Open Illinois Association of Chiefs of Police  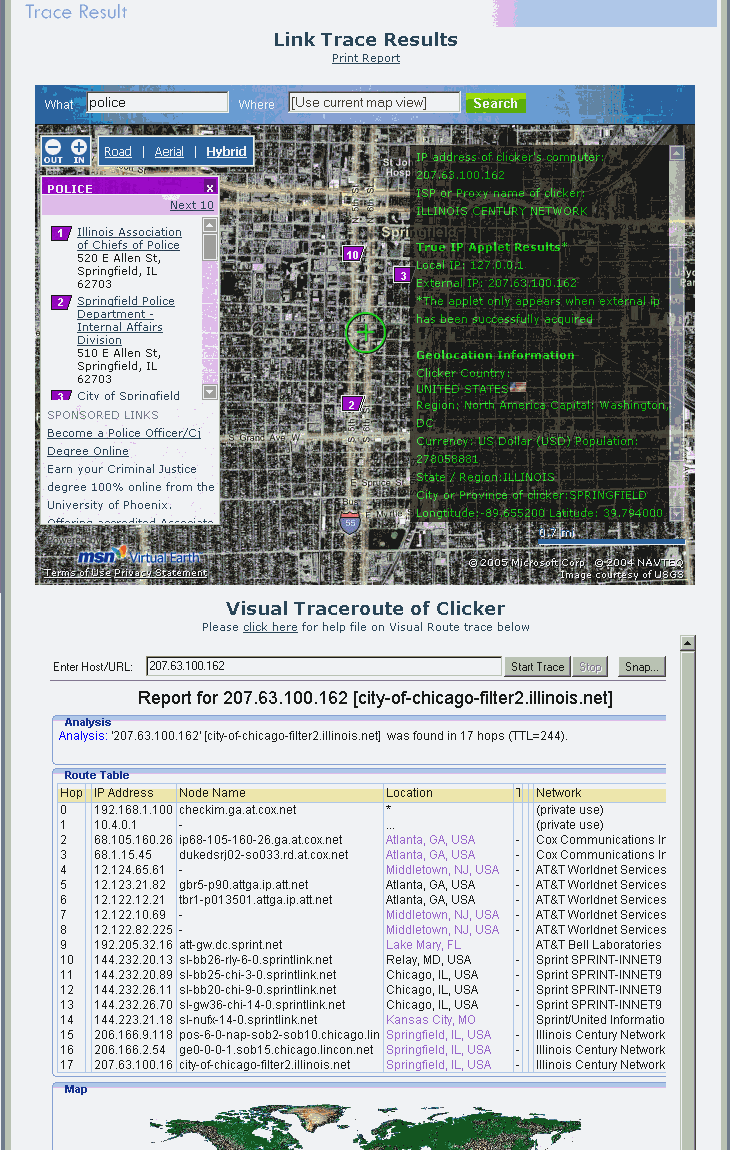click(129, 238)
